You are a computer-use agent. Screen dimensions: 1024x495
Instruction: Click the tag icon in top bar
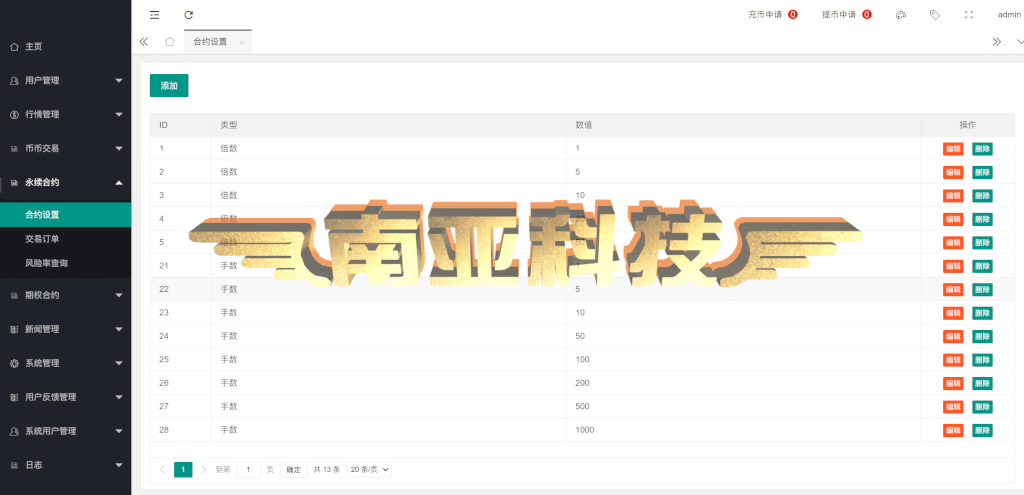[x=935, y=14]
